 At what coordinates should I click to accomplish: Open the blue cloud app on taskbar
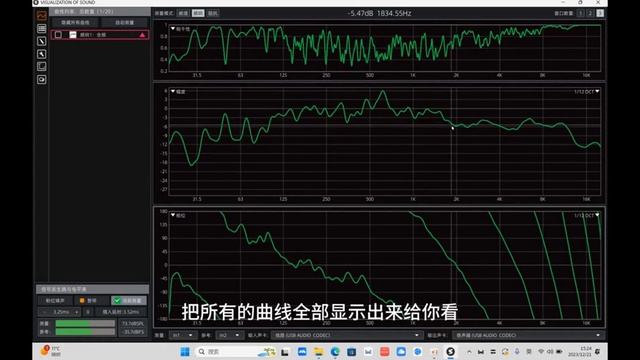coord(401,351)
